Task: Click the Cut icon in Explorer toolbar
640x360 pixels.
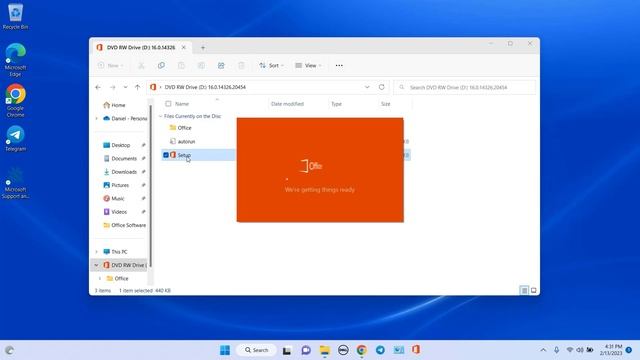Action: tap(141, 65)
